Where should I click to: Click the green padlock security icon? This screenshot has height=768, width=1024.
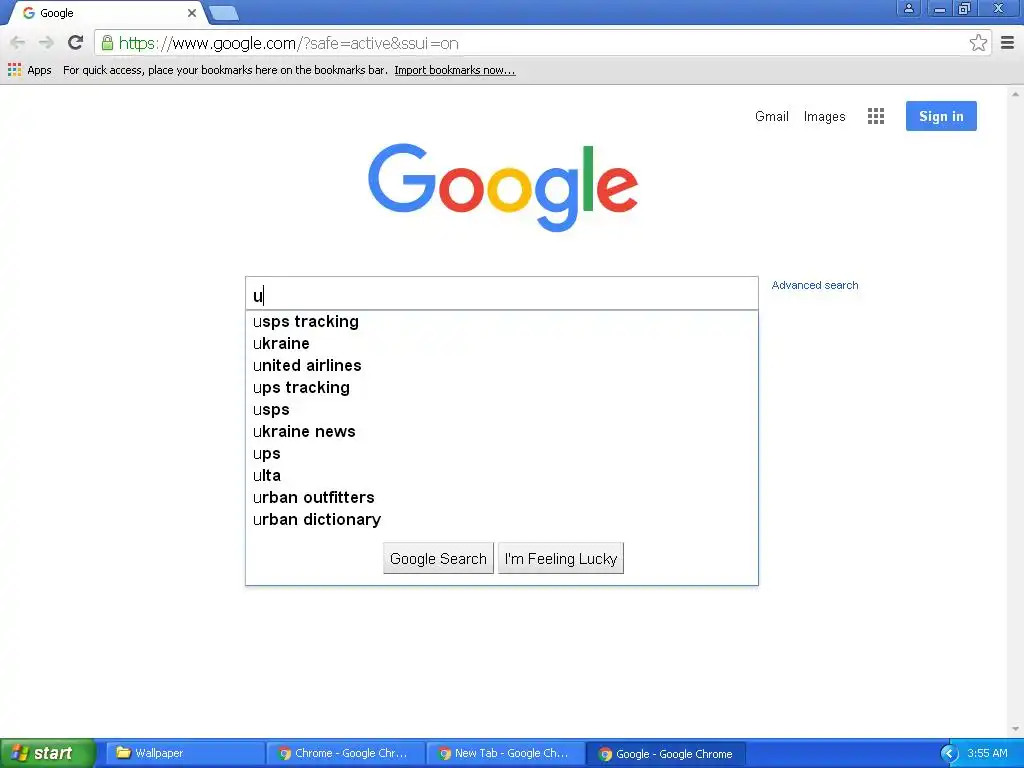[107, 43]
